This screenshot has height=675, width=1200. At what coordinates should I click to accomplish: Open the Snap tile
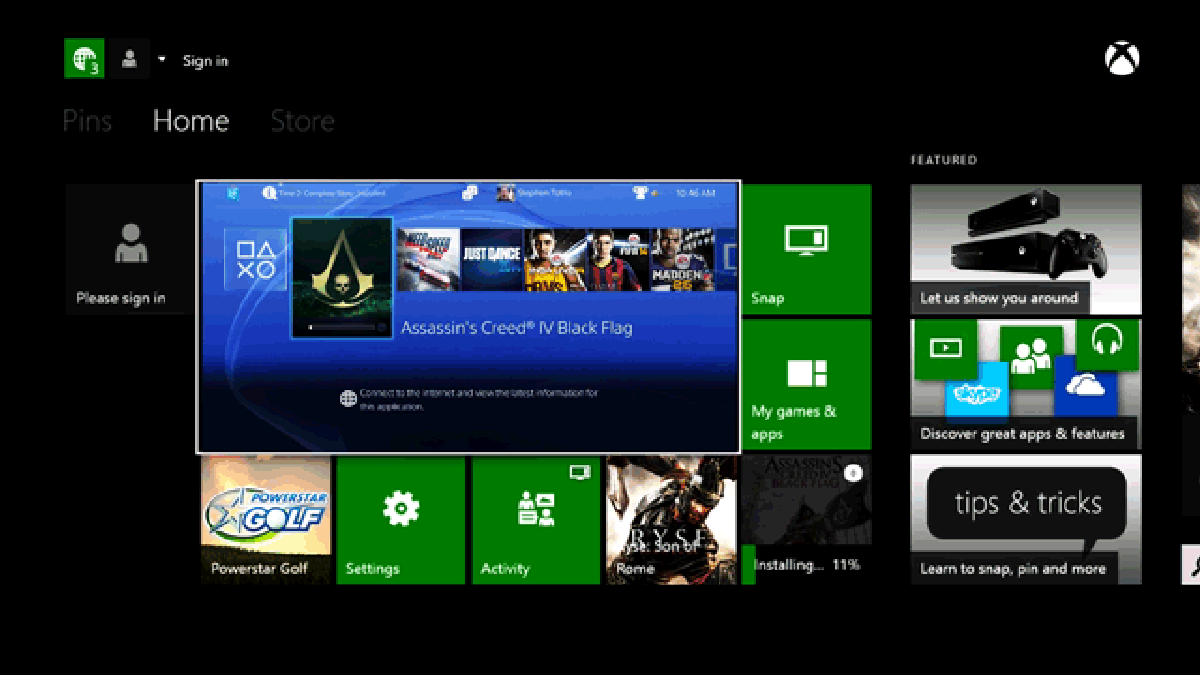pyautogui.click(x=806, y=249)
